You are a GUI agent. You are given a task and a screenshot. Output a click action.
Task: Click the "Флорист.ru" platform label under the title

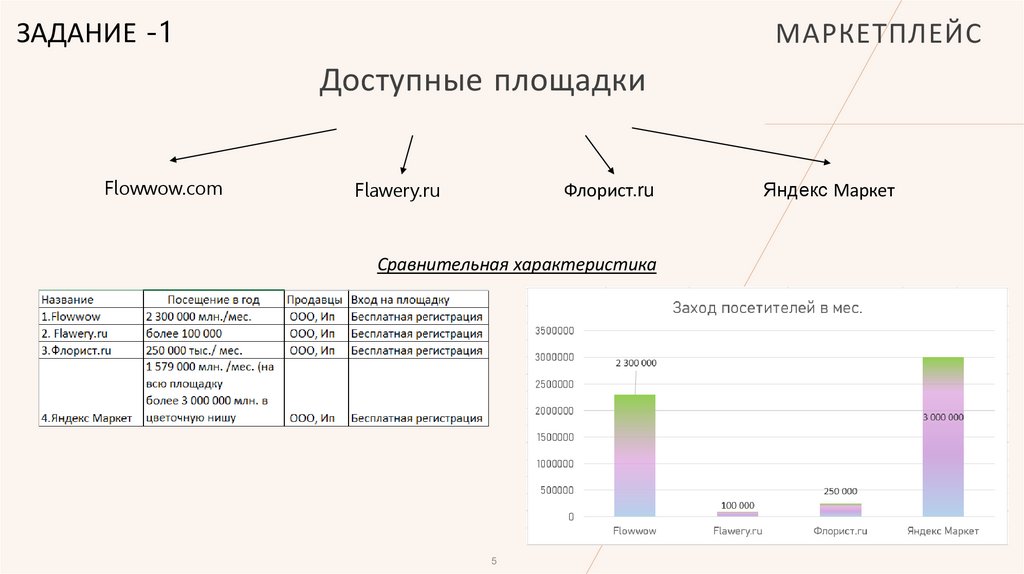[609, 190]
